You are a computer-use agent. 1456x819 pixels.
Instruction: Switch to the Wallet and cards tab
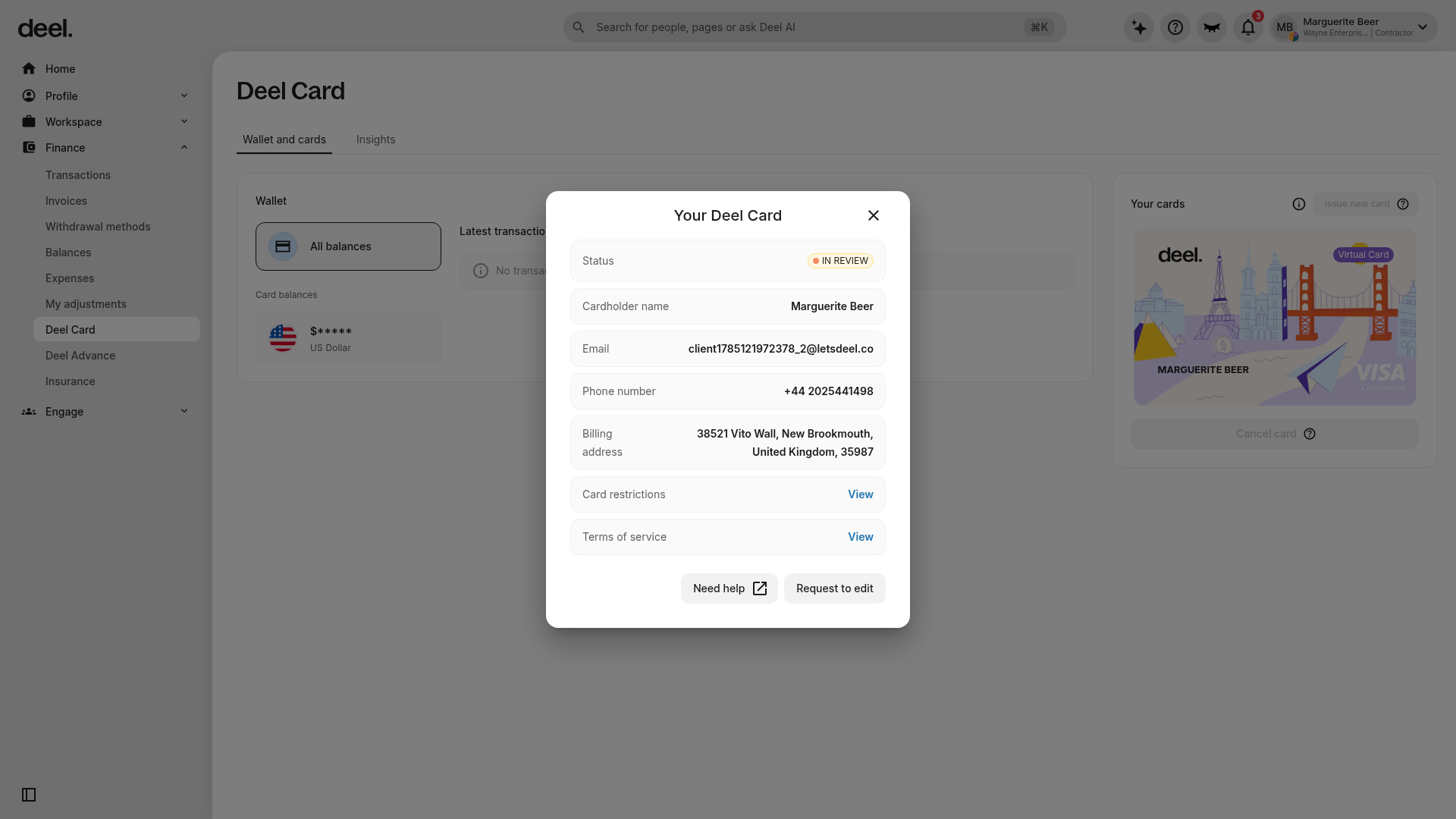point(284,140)
